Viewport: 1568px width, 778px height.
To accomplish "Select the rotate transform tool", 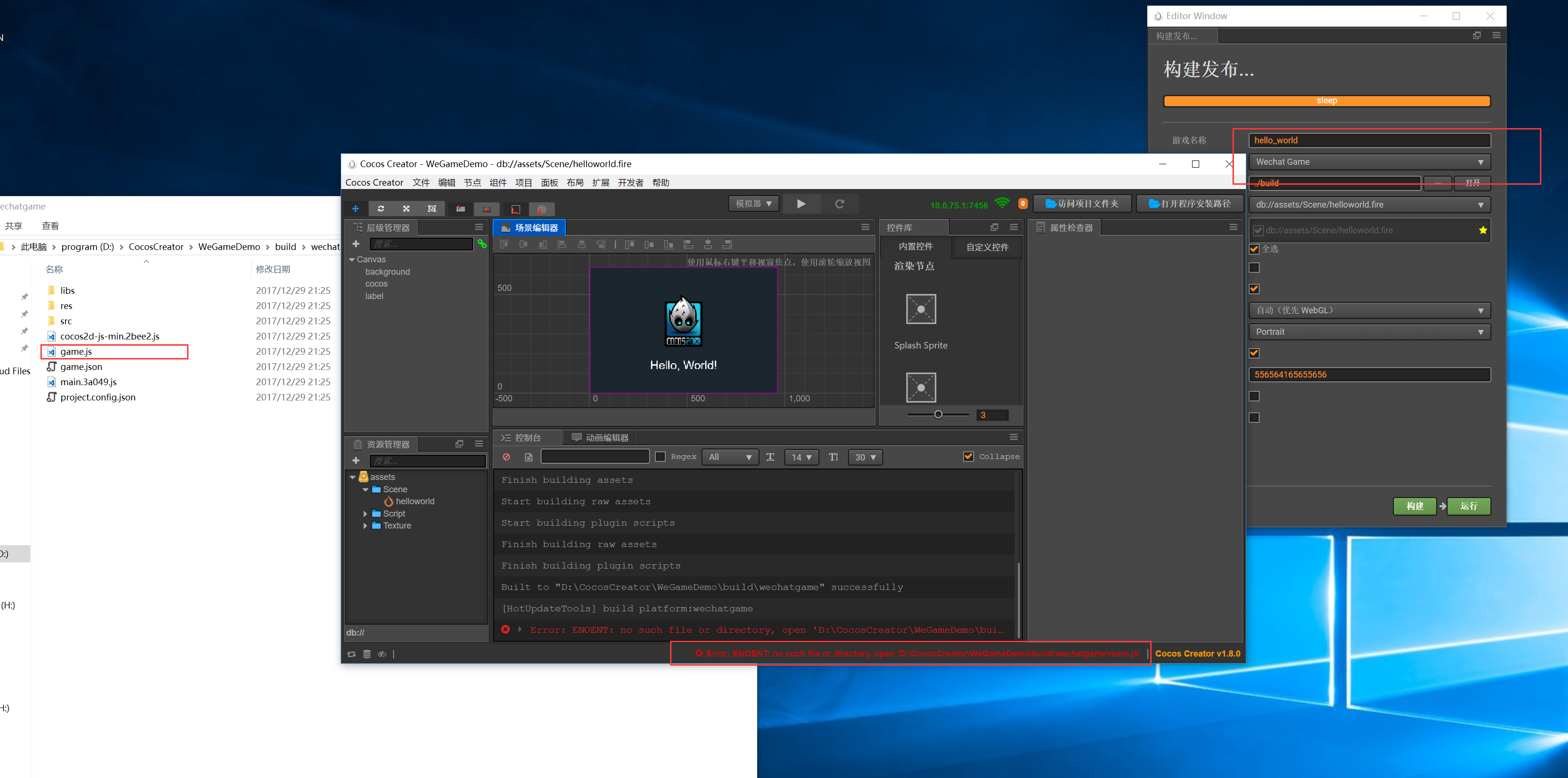I will (x=381, y=209).
